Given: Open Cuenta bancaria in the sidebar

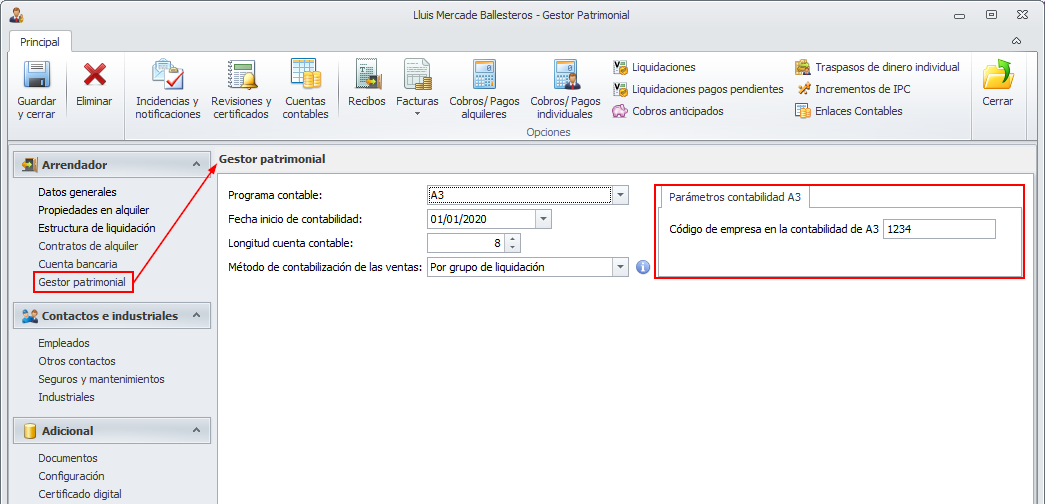Looking at the screenshot, I should pyautogui.click(x=77, y=264).
